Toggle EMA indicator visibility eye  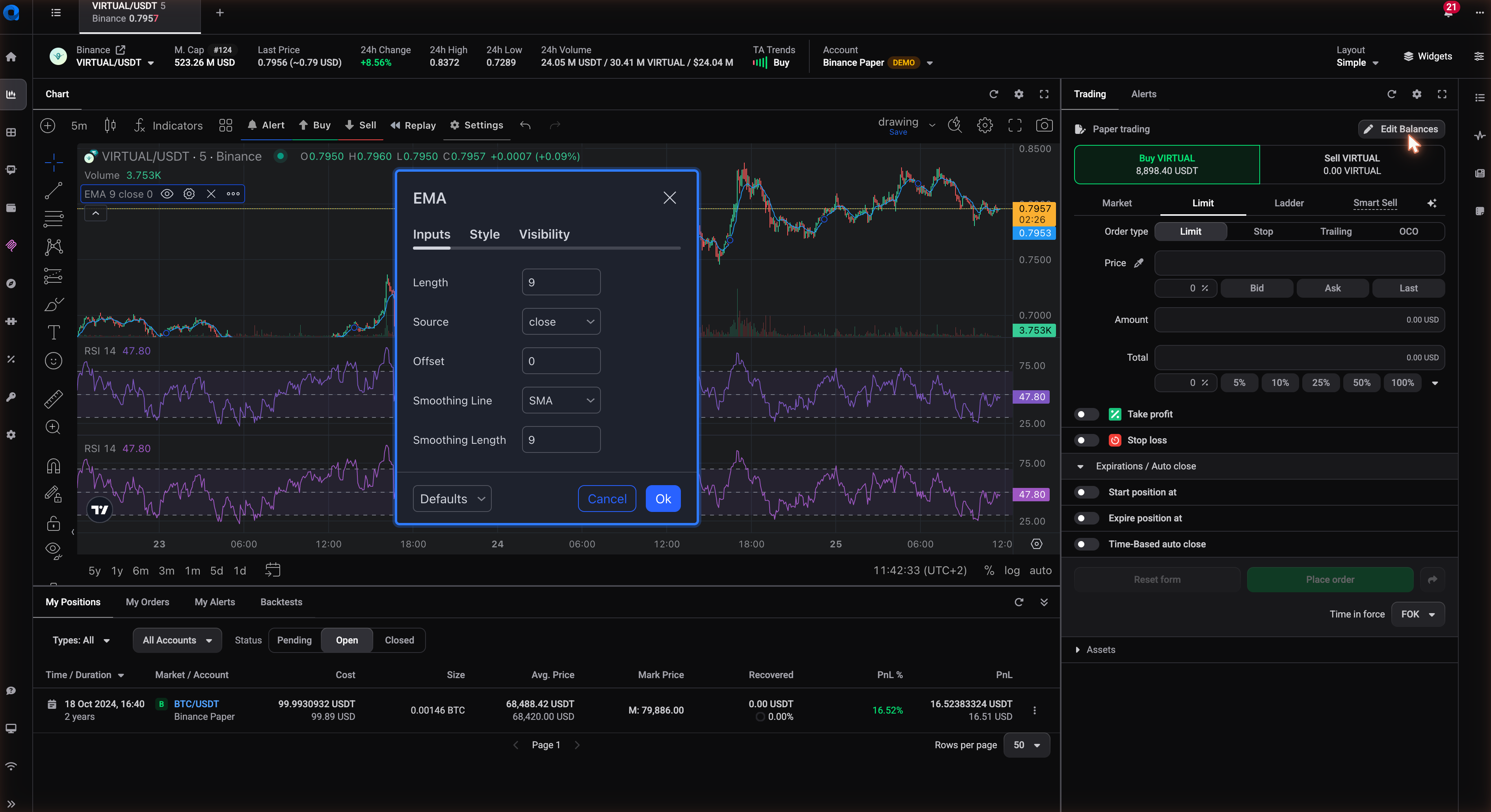tap(167, 194)
